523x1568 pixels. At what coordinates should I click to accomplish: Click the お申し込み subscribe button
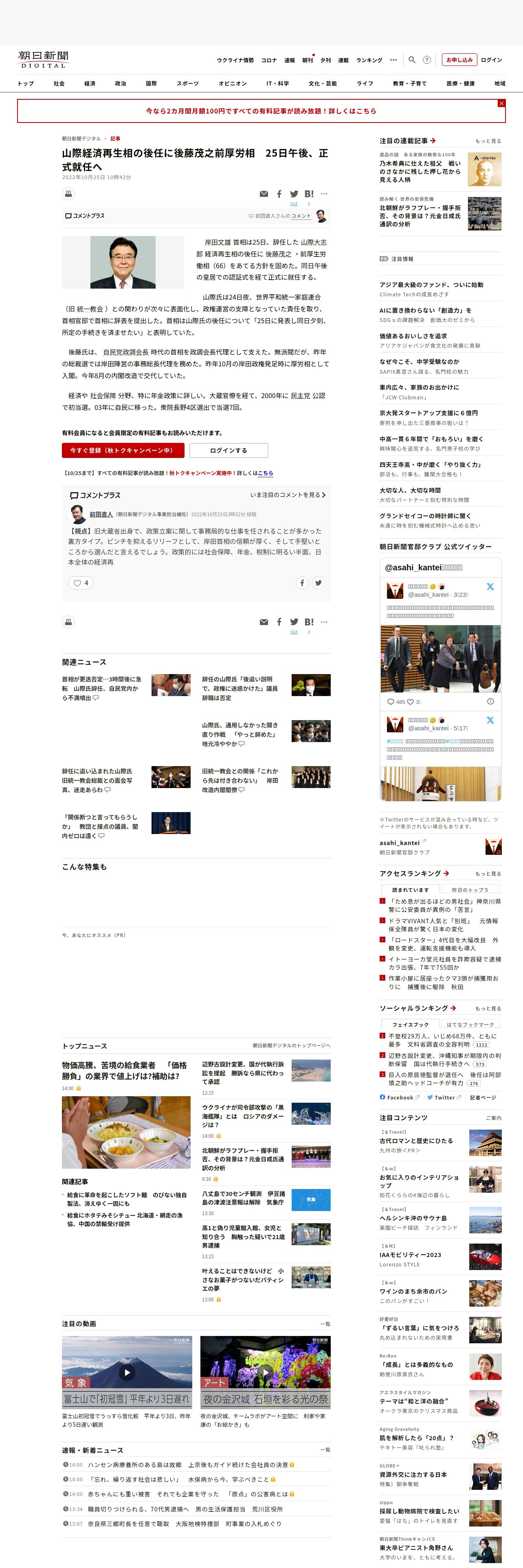(x=459, y=60)
